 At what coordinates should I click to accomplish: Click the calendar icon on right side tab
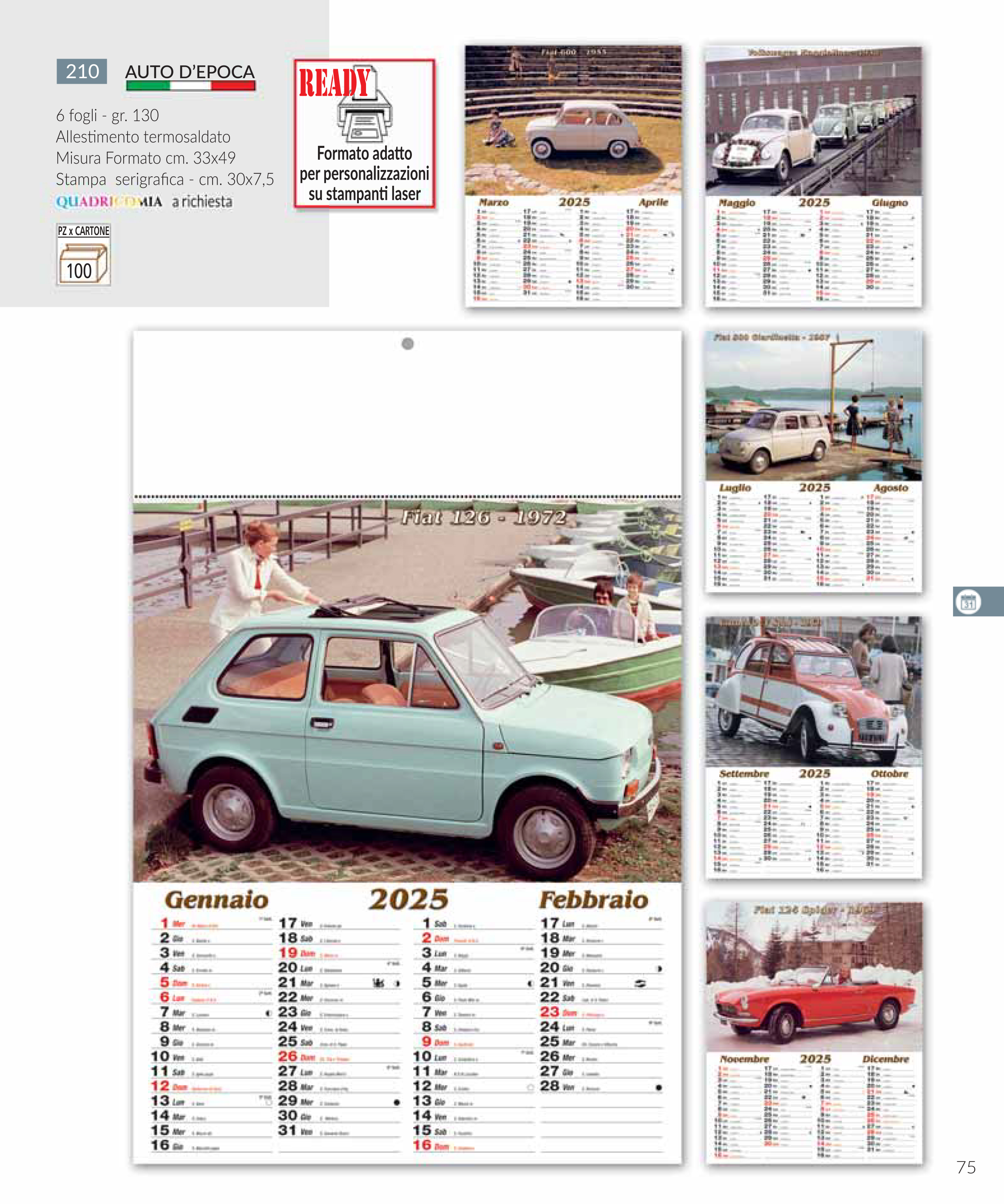coord(968,602)
